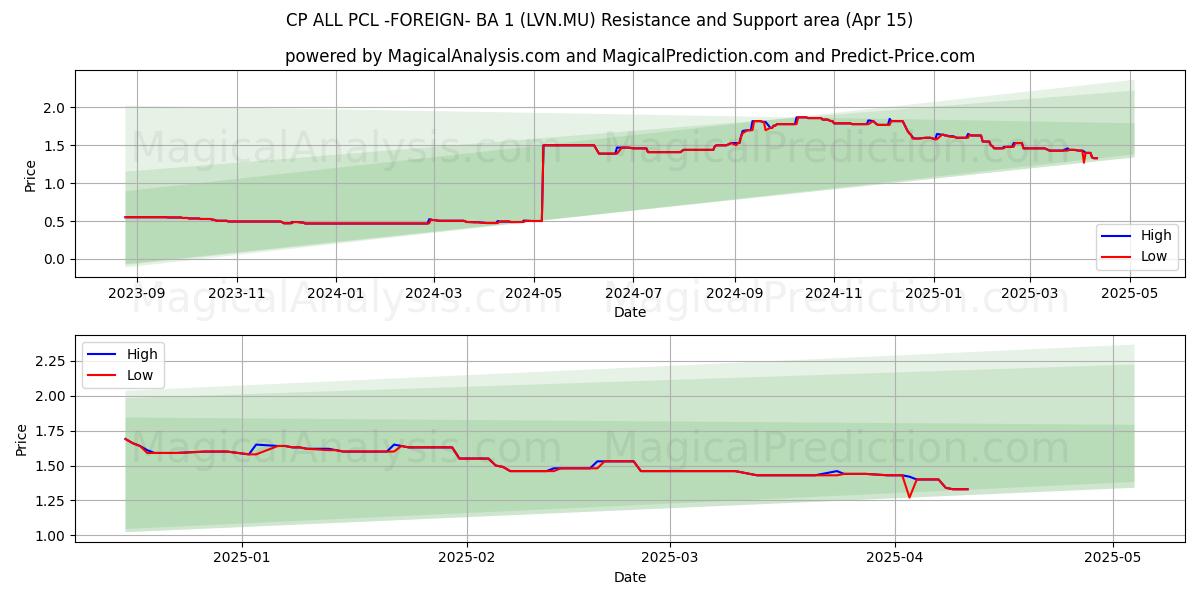
Task: Click the top chart y-axis value 0.0
Action: pyautogui.click(x=56, y=260)
